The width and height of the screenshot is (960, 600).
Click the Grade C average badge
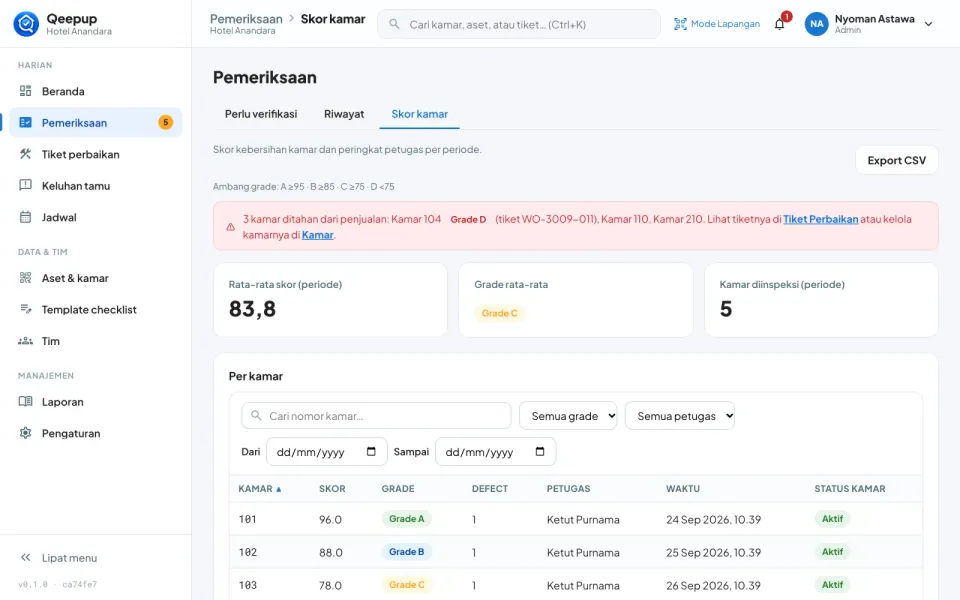pos(499,313)
